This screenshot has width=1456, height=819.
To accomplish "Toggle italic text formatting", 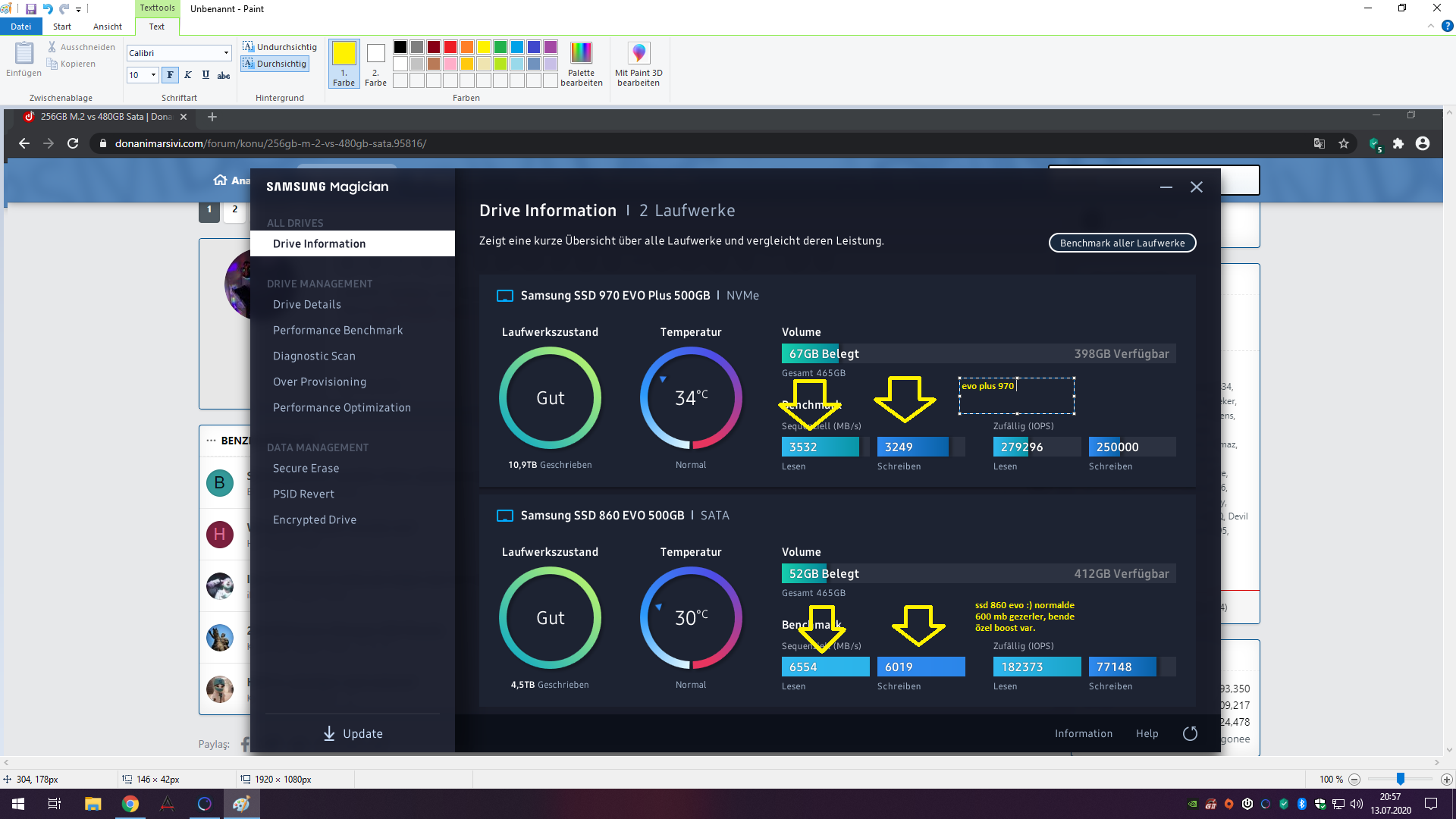I will (x=188, y=75).
